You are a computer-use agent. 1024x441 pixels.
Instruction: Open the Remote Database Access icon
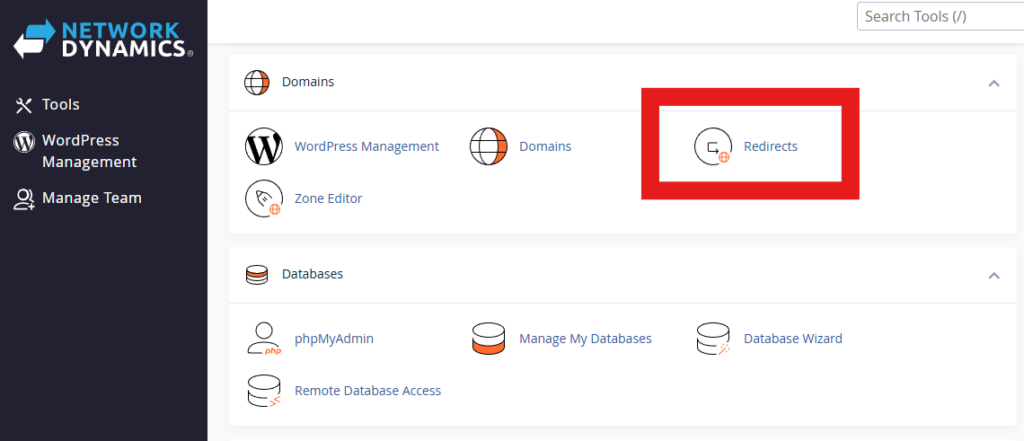(x=264, y=391)
